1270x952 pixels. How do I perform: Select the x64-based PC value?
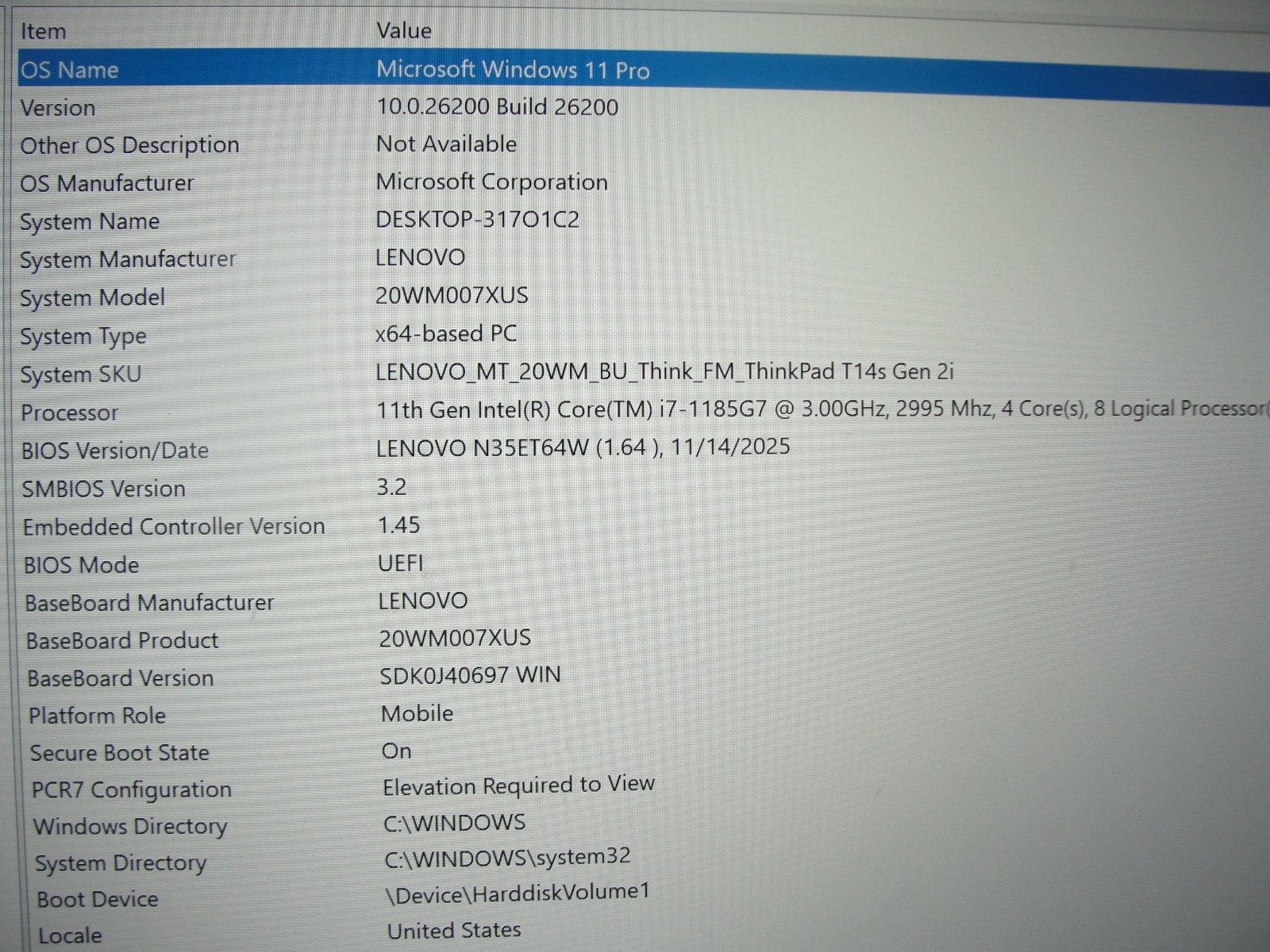(x=446, y=333)
